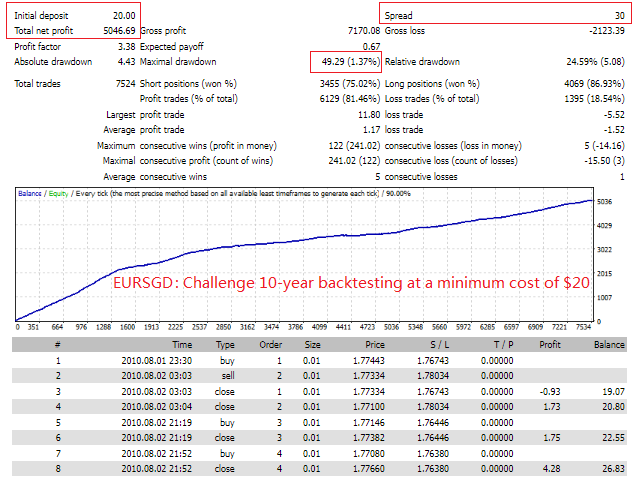This screenshot has height=480, width=640.
Task: Click the Gross loss value -2123.39
Action: pos(600,31)
